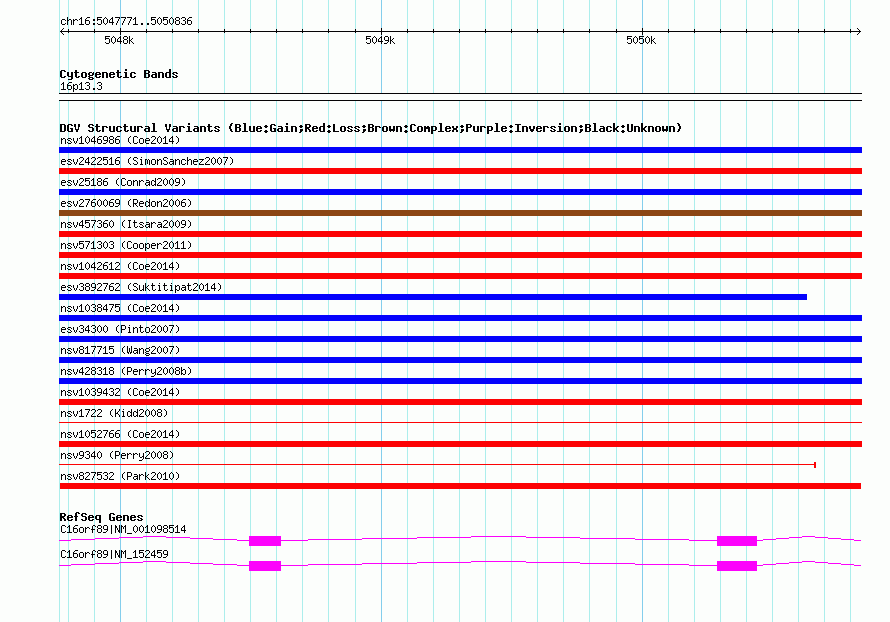Click the RefSeq Genes track title
Screen dimensions: 890x622
click(x=101, y=517)
